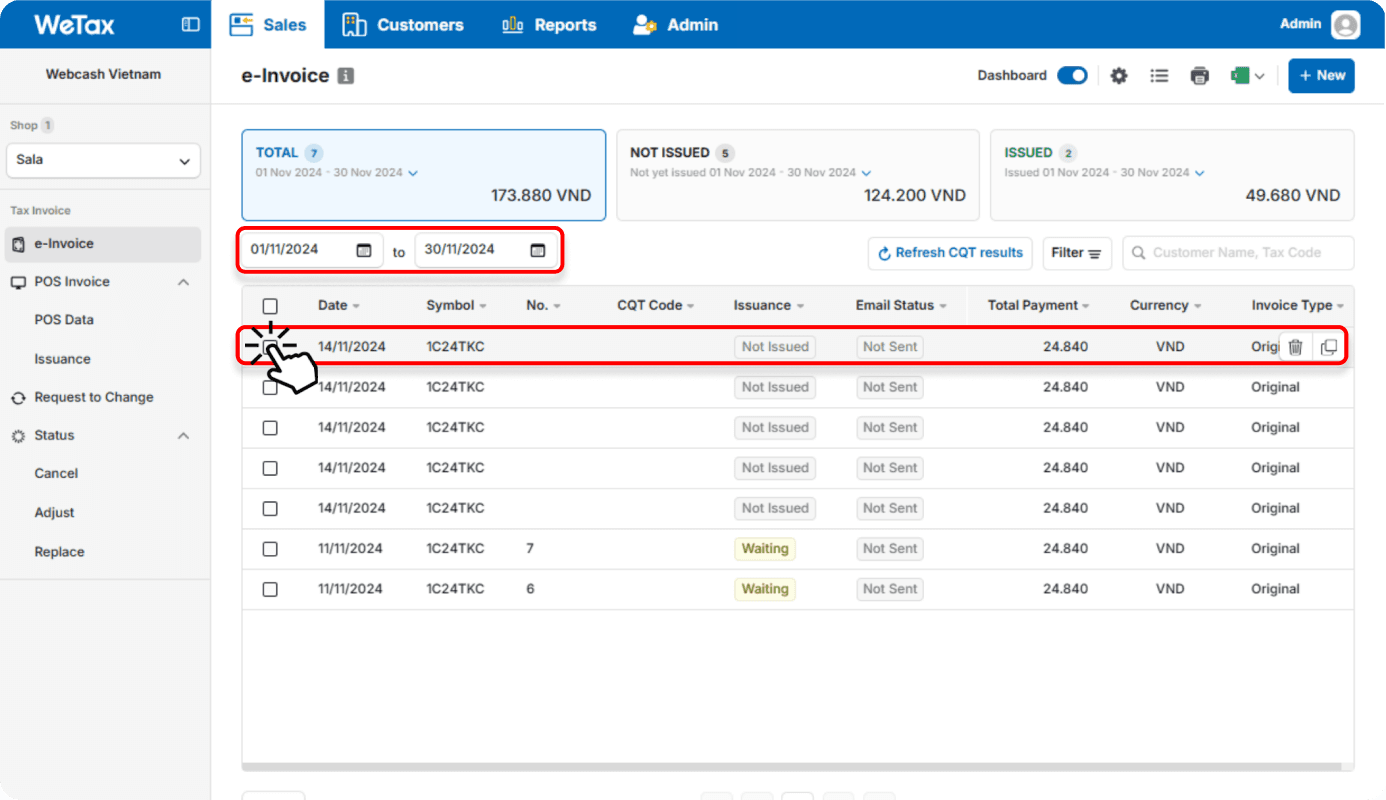Click the Webcash Vietnam company name
The height and width of the screenshot is (800, 1386).
pos(103,74)
